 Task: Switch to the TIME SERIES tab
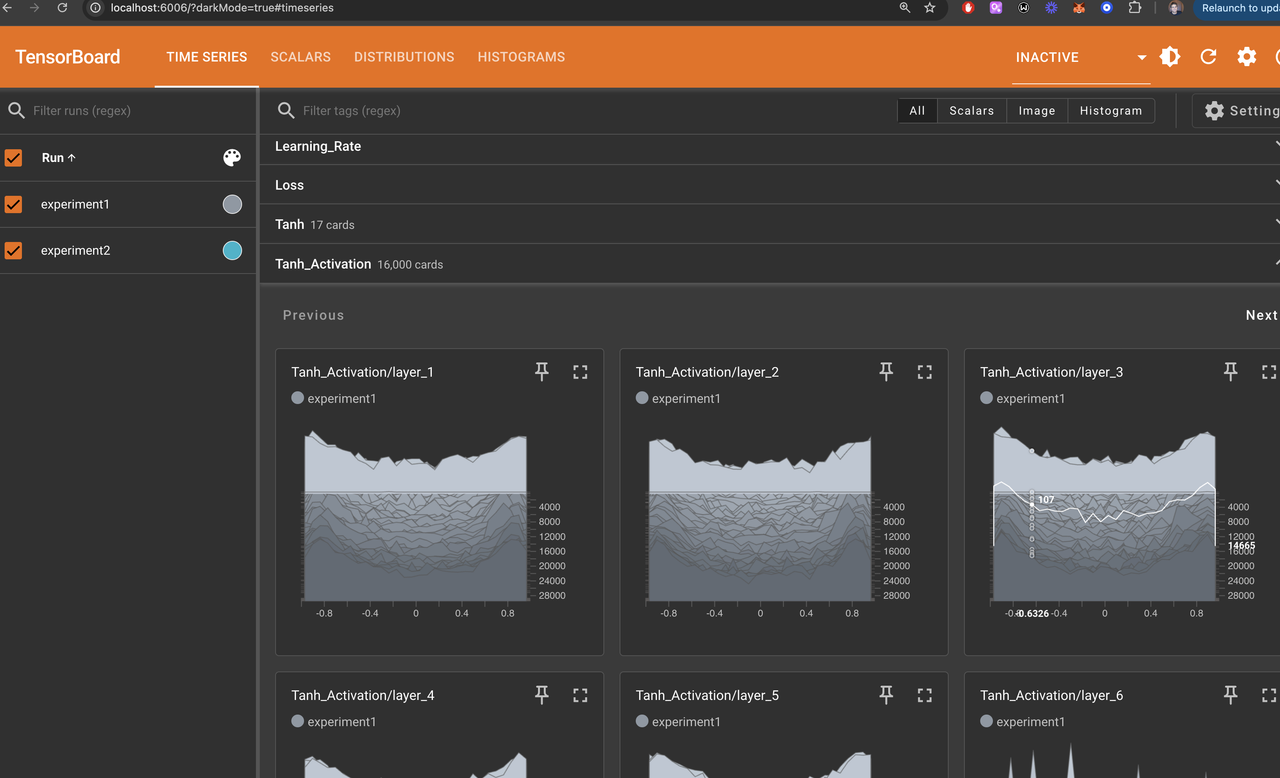click(x=207, y=57)
